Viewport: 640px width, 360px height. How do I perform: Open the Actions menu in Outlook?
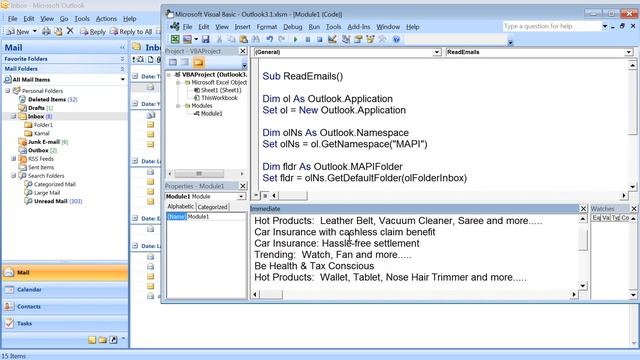pyautogui.click(x=106, y=19)
